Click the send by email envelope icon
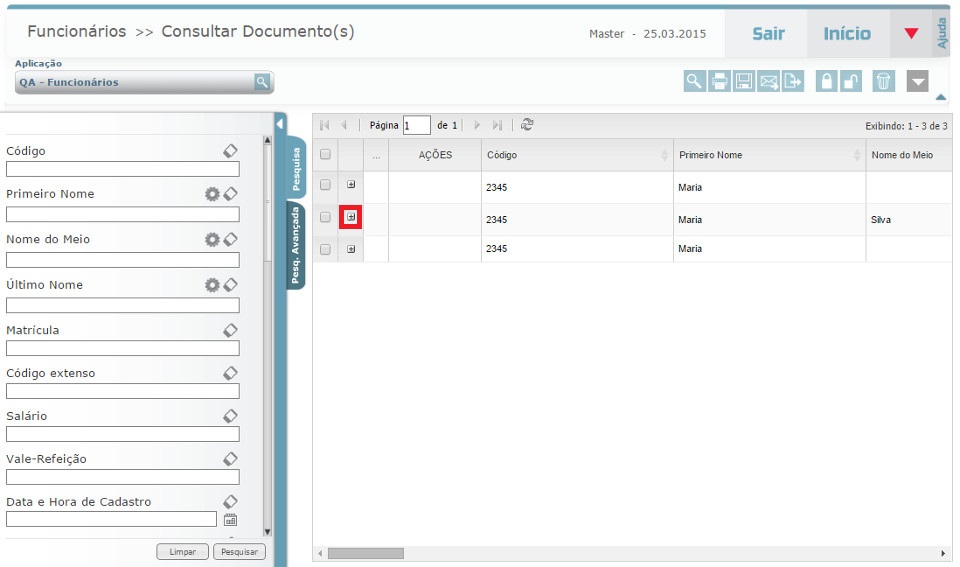Screen dimensions: 960x567 click(x=769, y=82)
